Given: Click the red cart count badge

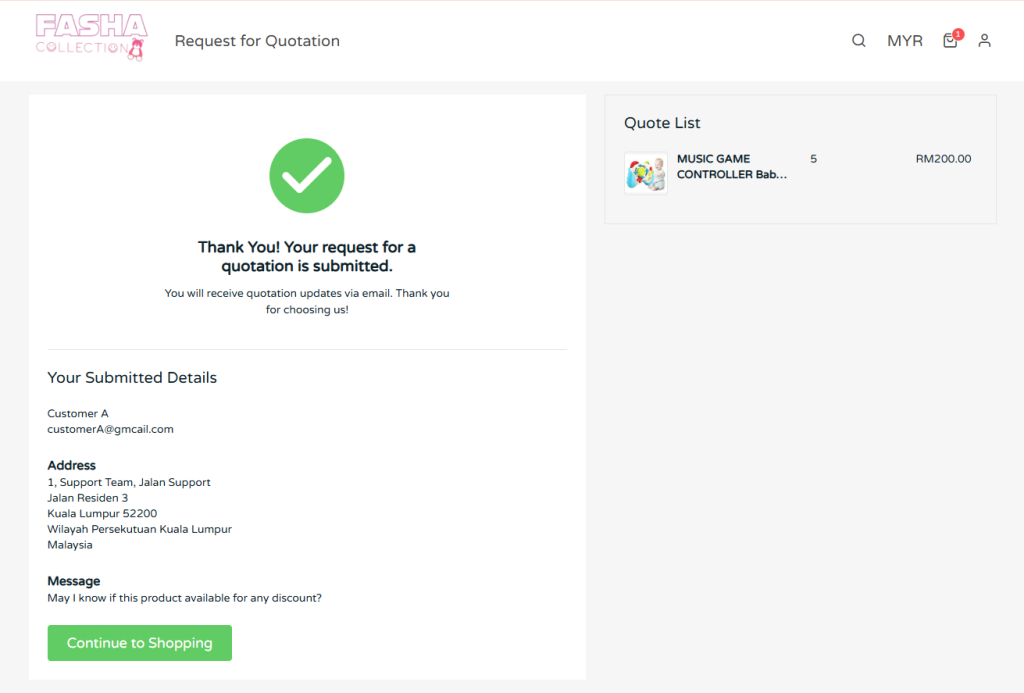Looking at the screenshot, I should click(x=958, y=34).
